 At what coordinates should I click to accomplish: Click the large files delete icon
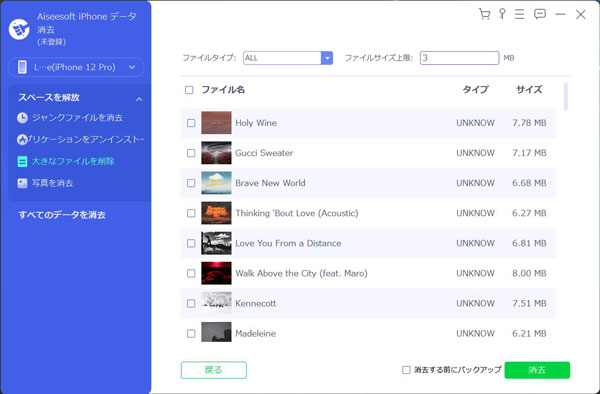click(22, 161)
